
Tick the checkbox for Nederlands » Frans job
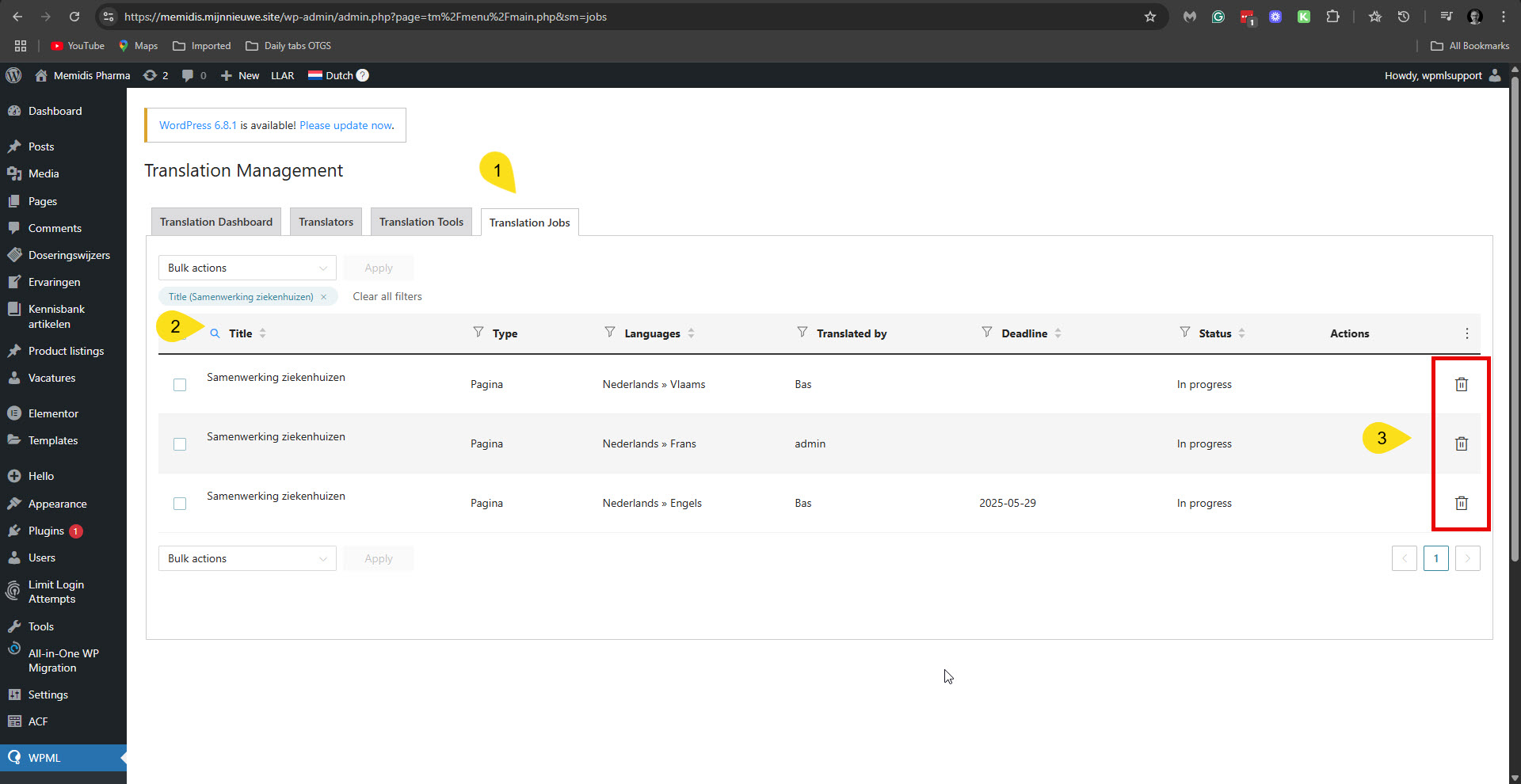tap(180, 444)
